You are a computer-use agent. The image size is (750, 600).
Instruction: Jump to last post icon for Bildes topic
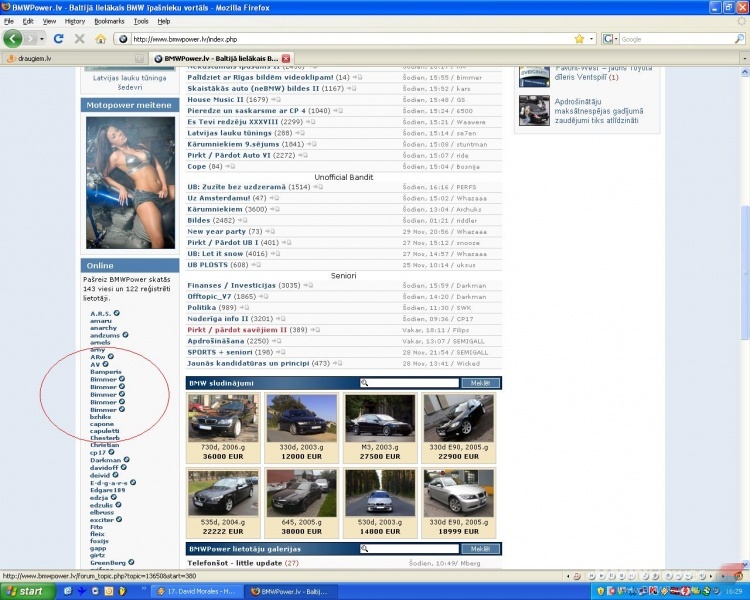coord(243,221)
